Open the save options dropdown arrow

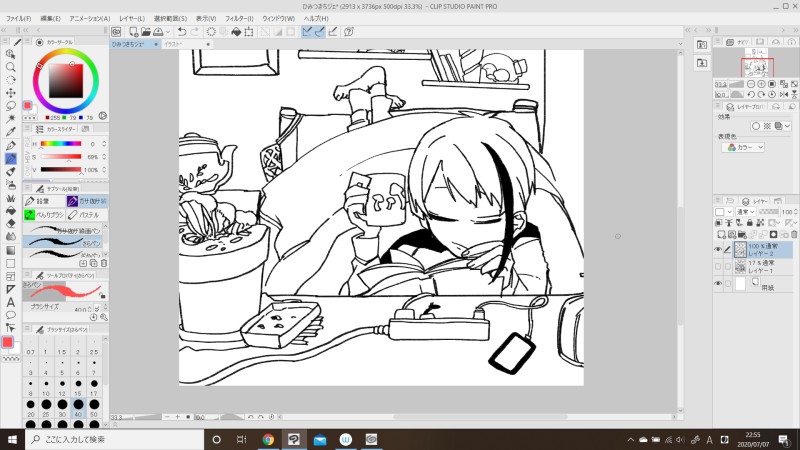(x=168, y=32)
